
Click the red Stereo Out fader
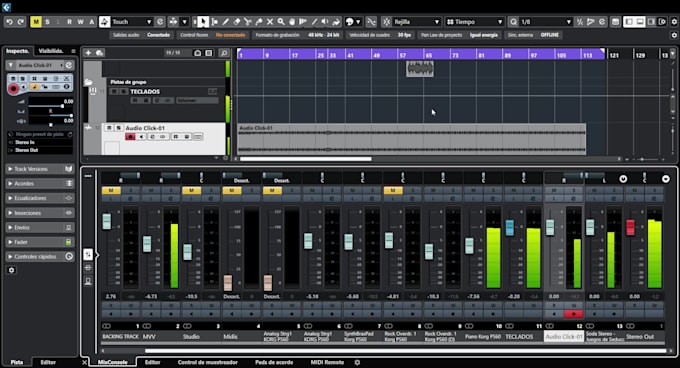pyautogui.click(x=631, y=227)
